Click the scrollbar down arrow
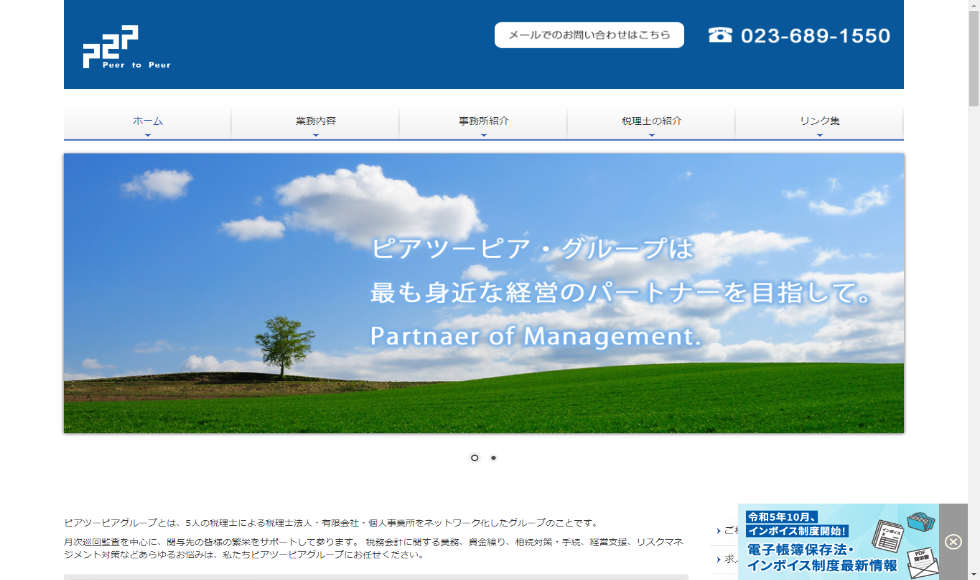The height and width of the screenshot is (580, 980). pyautogui.click(x=973, y=574)
